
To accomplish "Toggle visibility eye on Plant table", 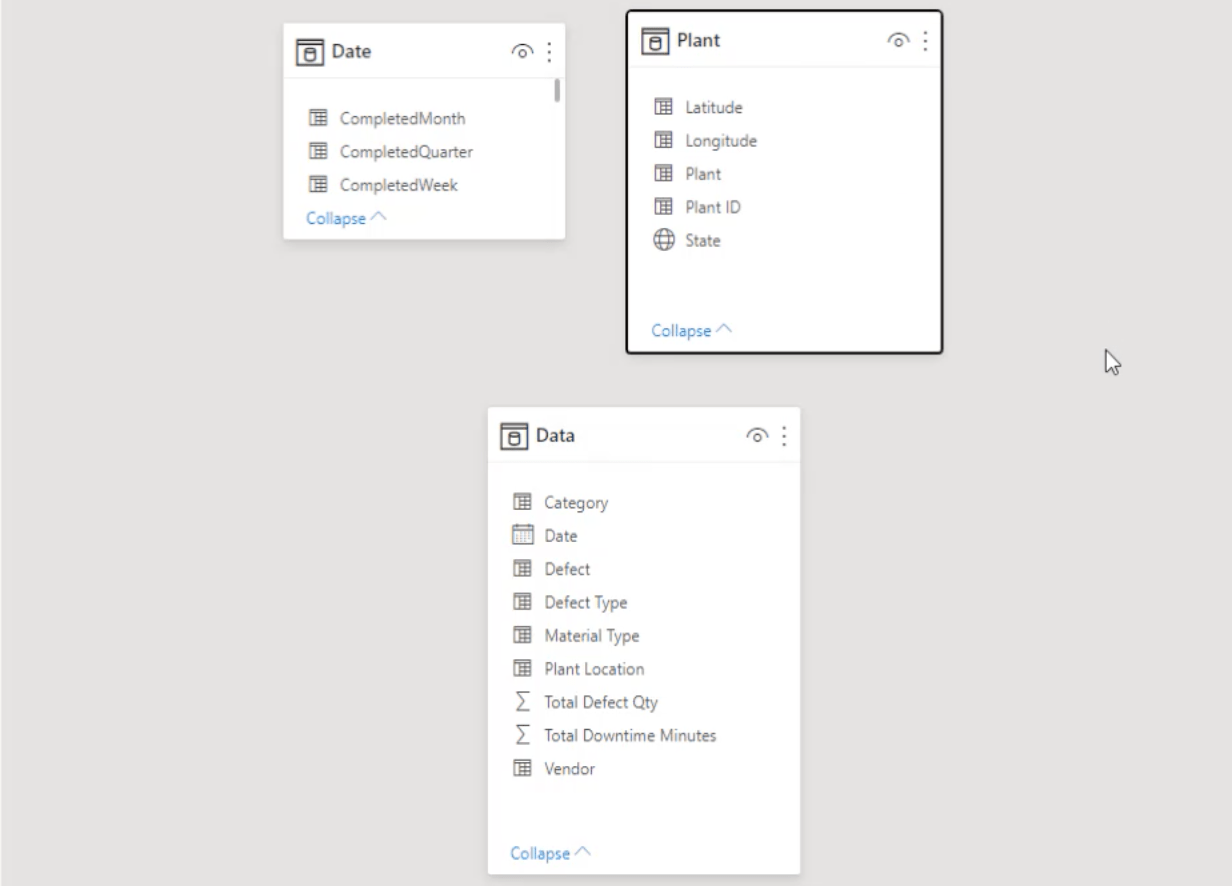I will tap(898, 41).
